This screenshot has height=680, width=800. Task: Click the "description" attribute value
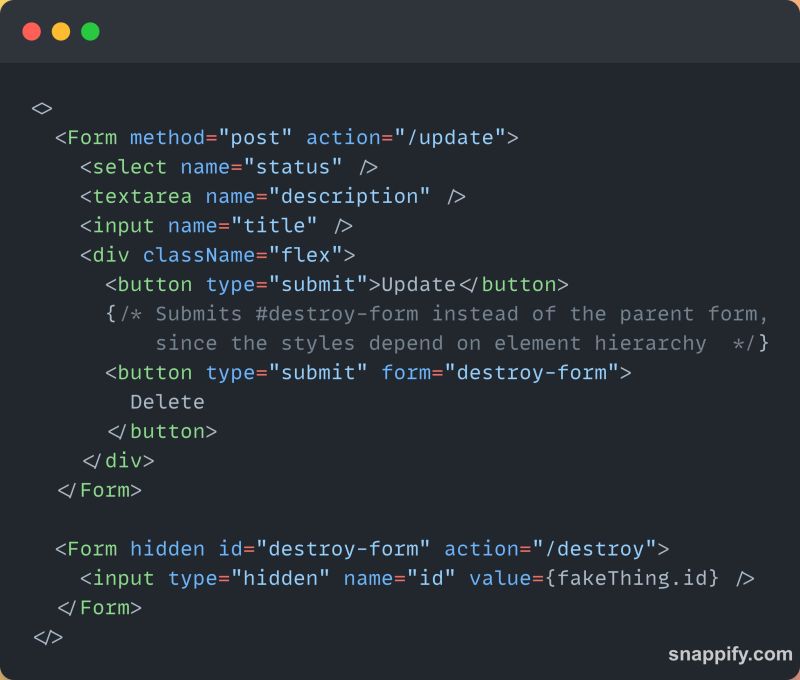point(349,196)
